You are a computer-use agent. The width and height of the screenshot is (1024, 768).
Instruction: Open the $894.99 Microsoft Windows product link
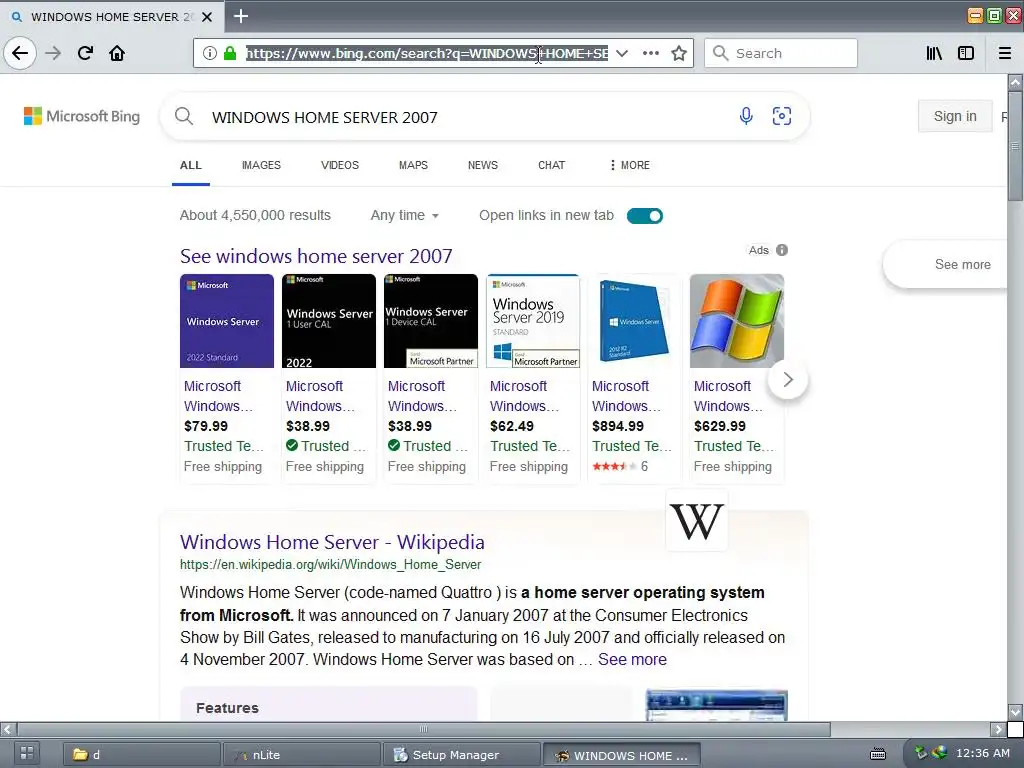(626, 396)
